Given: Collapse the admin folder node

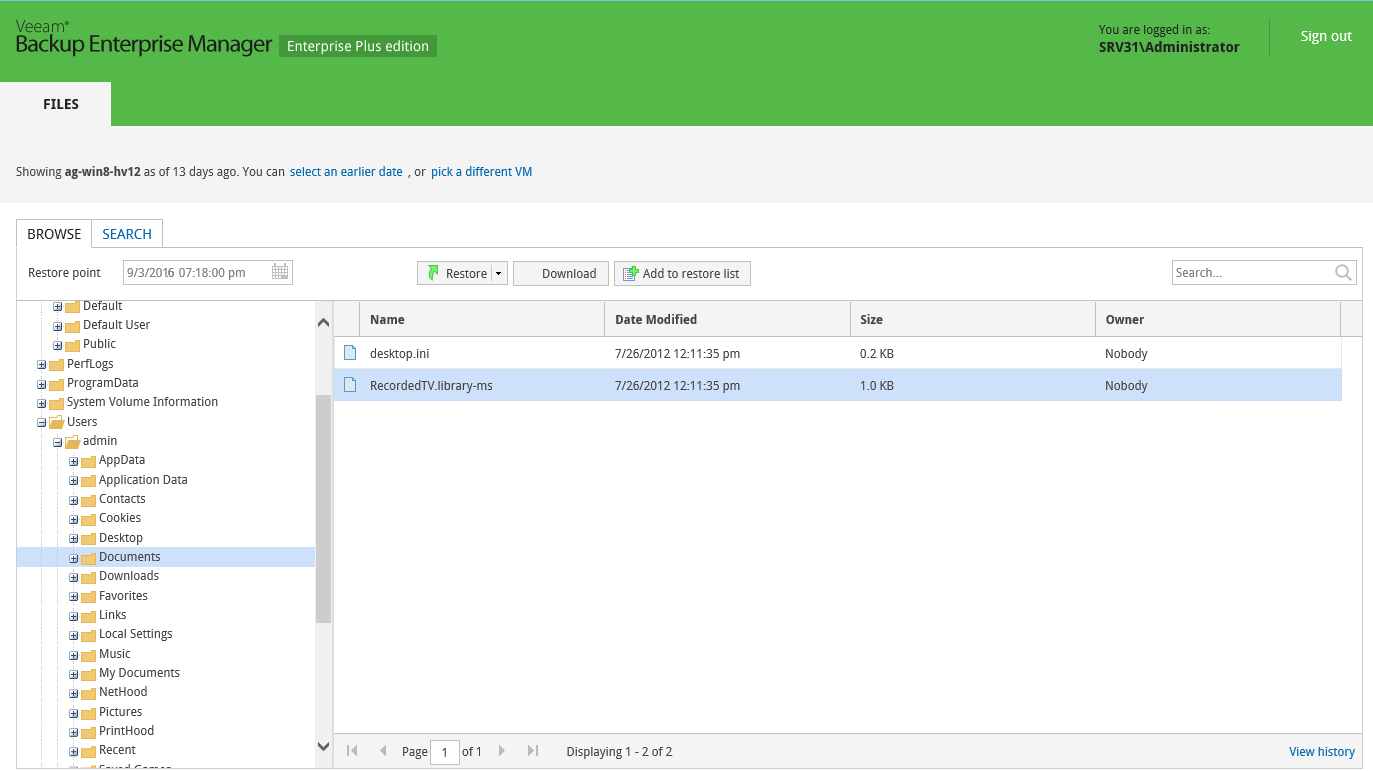Looking at the screenshot, I should [x=58, y=442].
